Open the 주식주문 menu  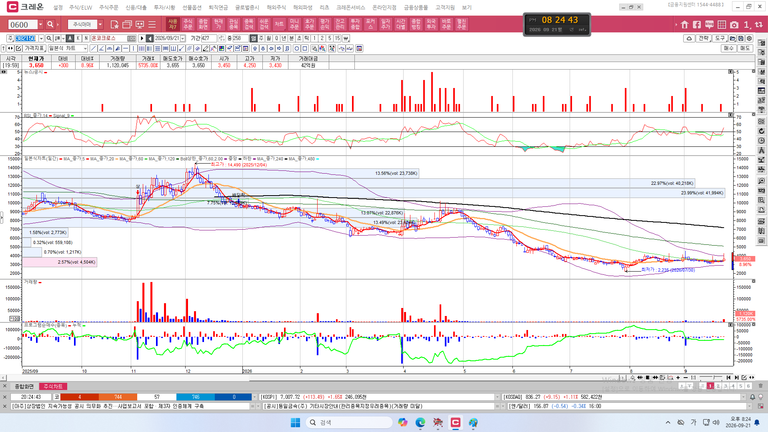click(109, 7)
